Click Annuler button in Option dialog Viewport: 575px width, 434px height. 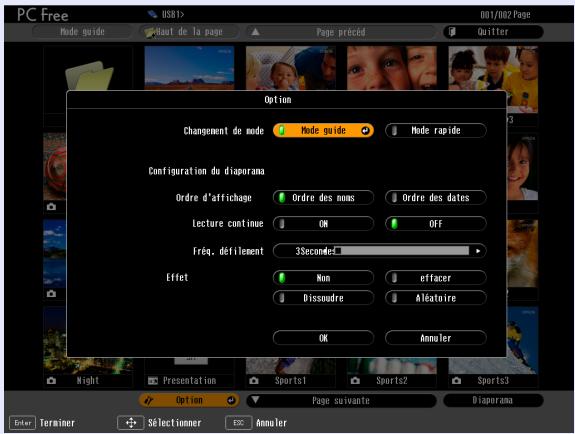click(436, 338)
